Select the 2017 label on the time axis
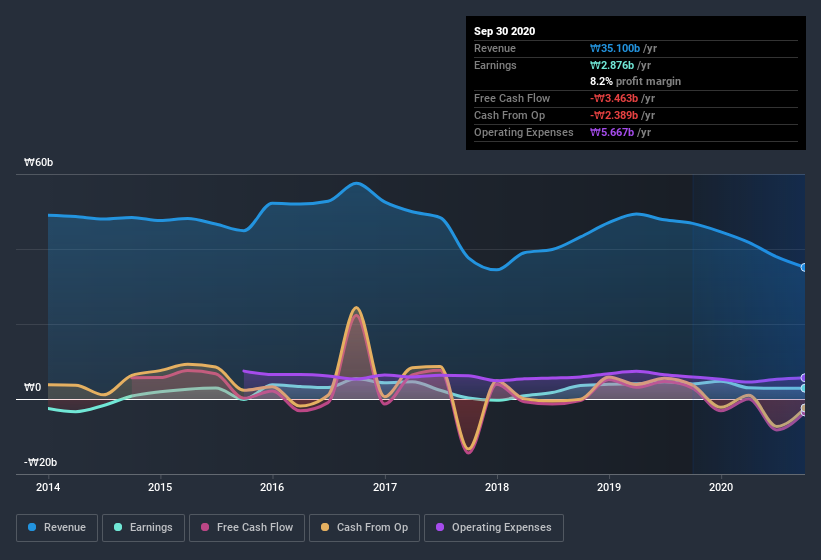Screen dimensions: 821x560 click(385, 488)
